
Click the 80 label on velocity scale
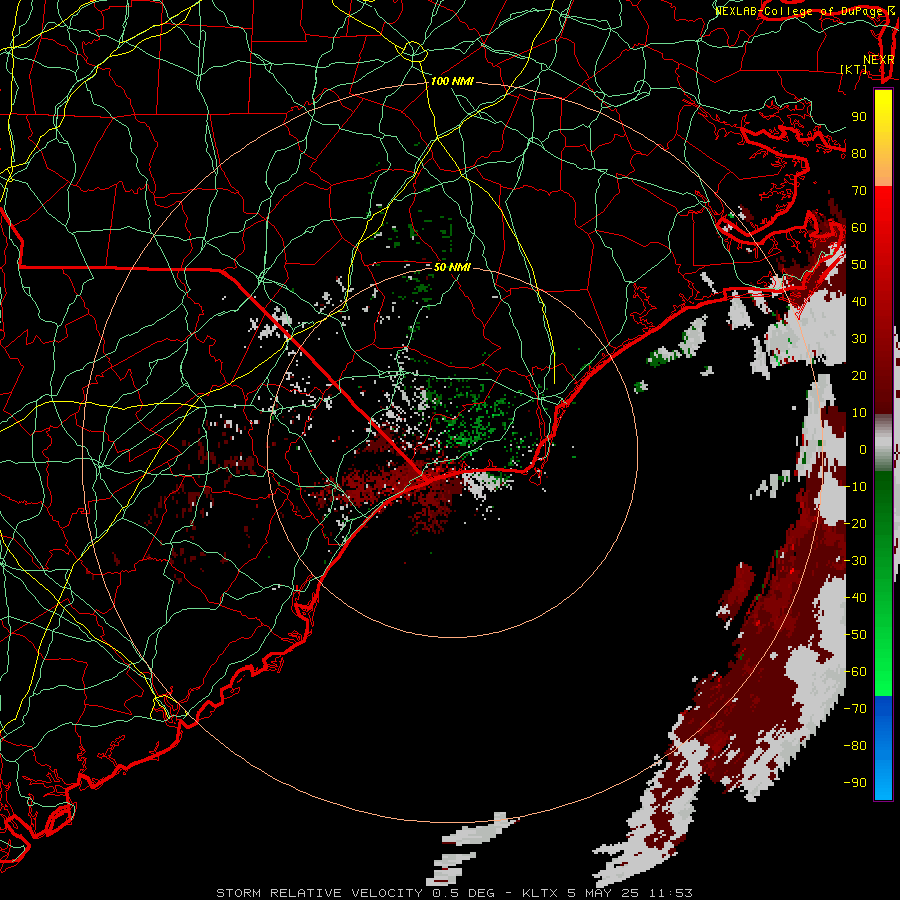click(x=859, y=153)
